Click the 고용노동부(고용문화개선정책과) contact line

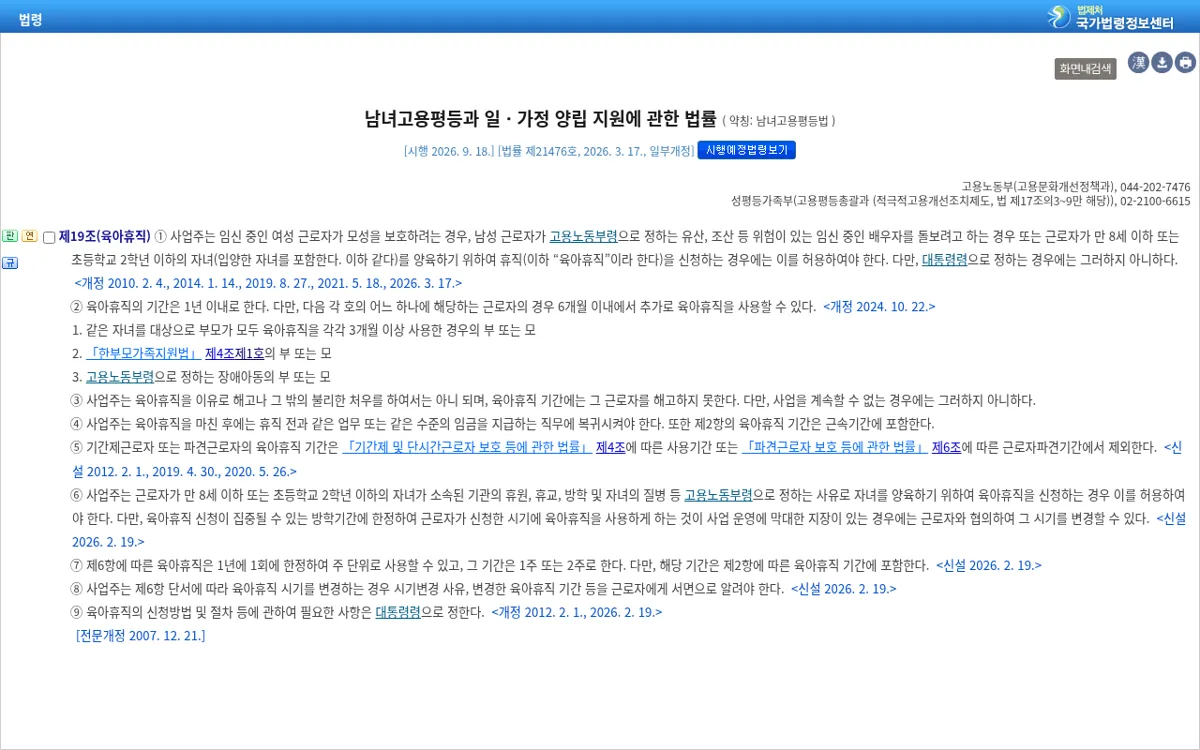tap(1076, 187)
